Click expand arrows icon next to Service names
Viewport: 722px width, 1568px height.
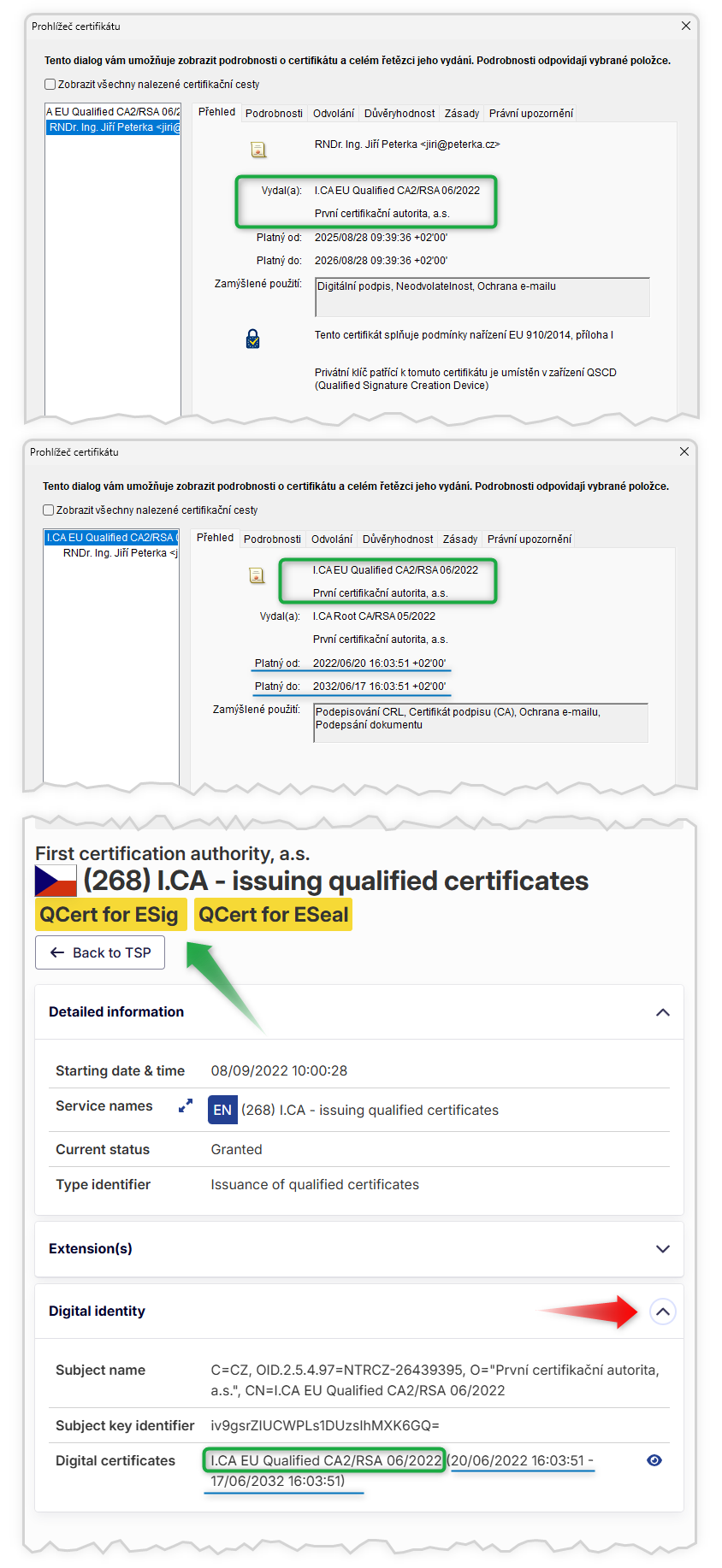point(186,1105)
